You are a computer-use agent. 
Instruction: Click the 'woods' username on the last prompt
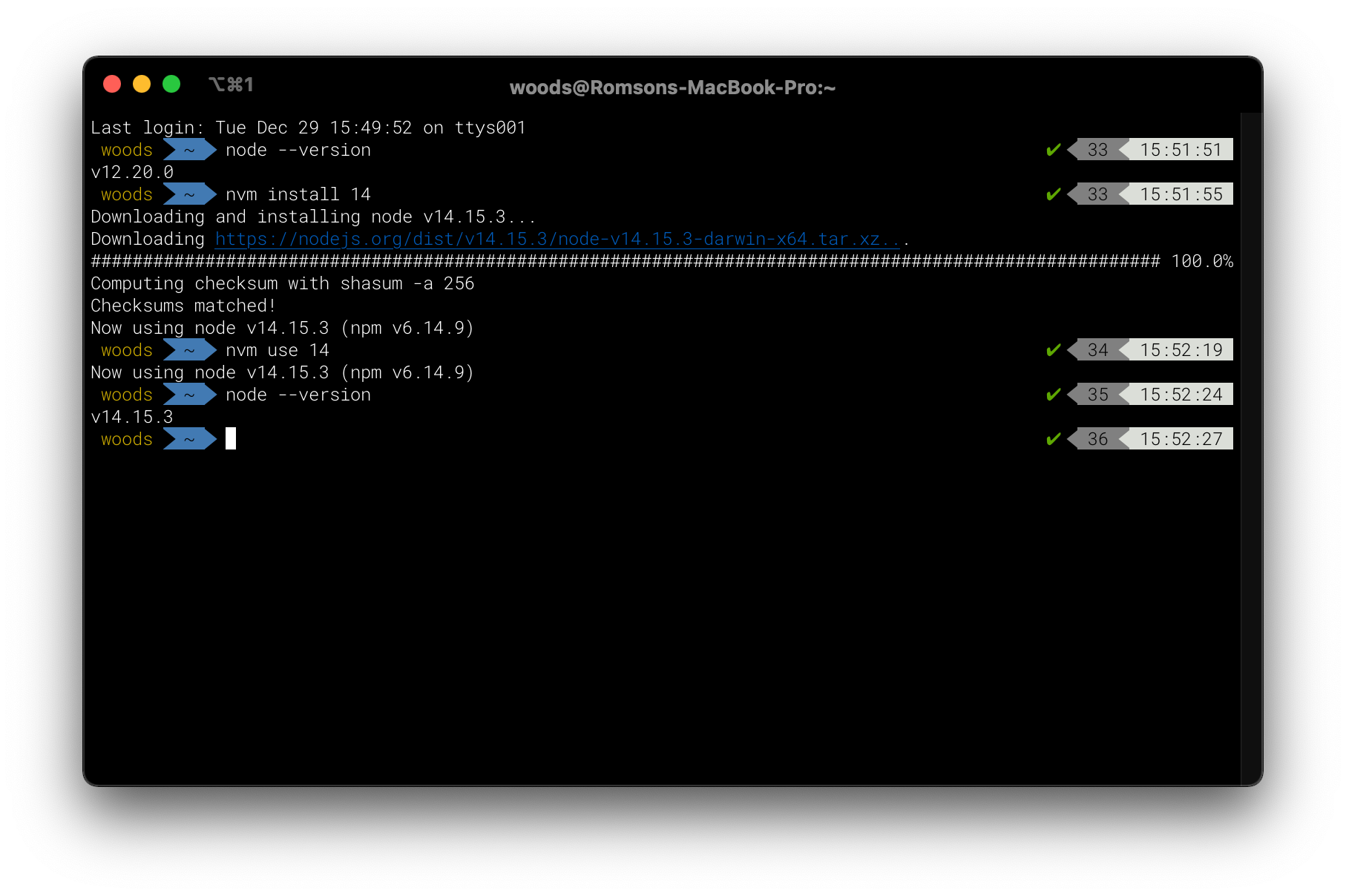[127, 439]
